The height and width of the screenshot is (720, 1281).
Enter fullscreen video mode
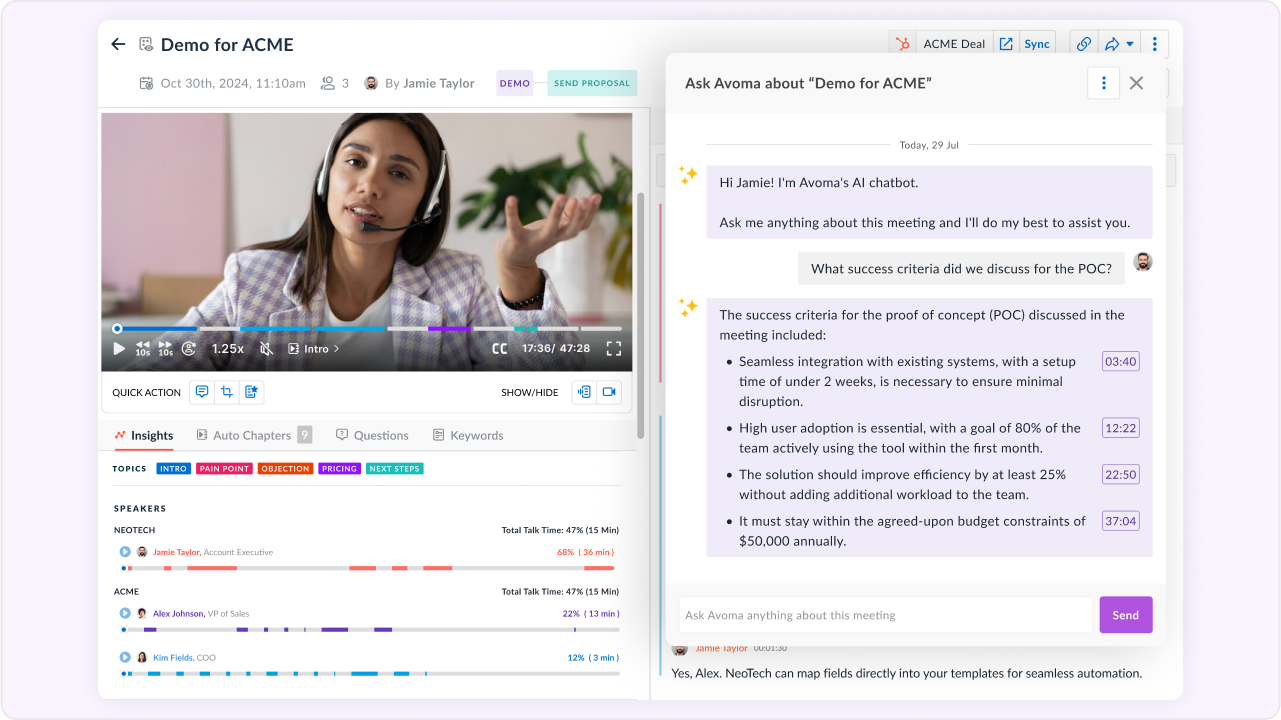(x=614, y=349)
